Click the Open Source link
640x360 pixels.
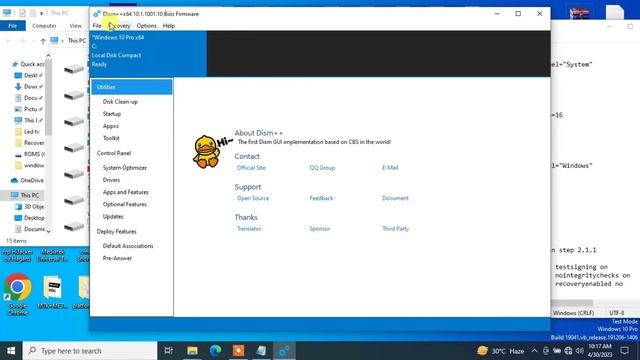coord(253,198)
